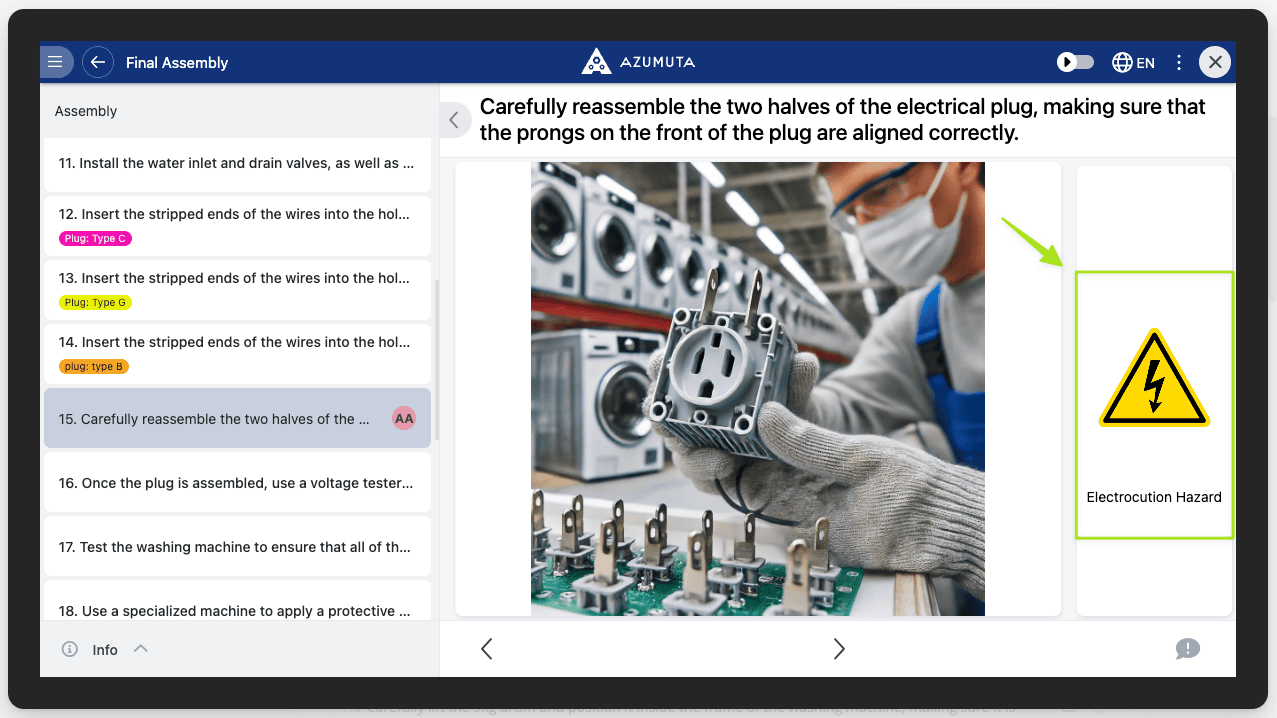Select step 12 with Plug: Type C
1277x718 pixels.
[237, 214]
